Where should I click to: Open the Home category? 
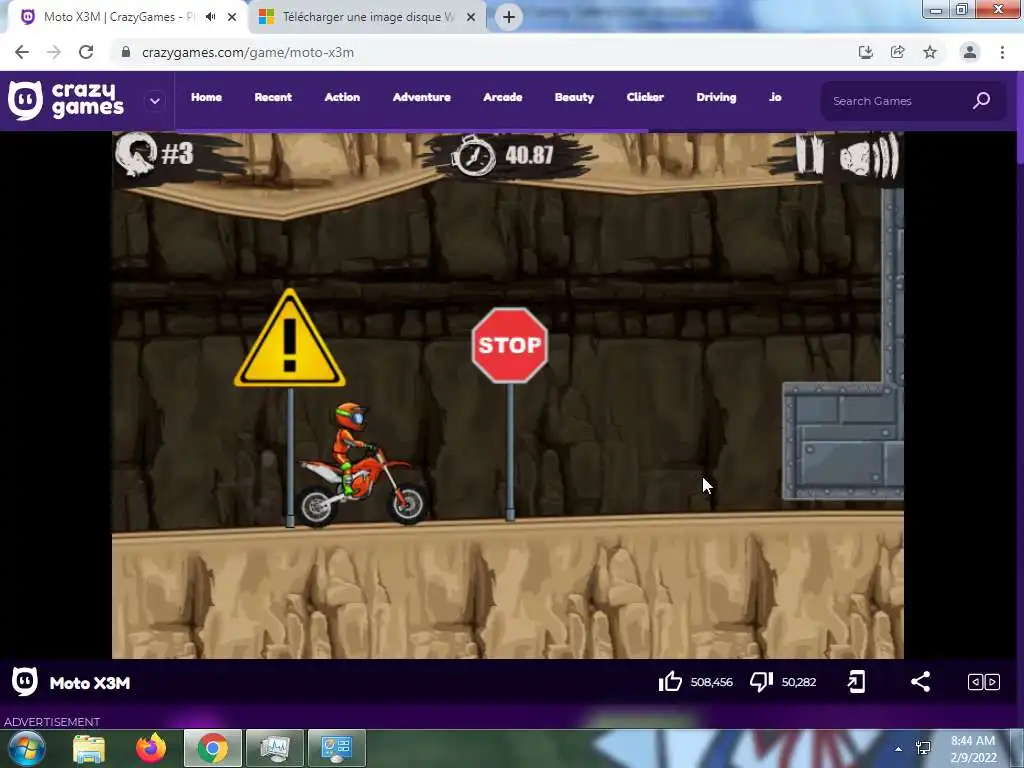(206, 97)
